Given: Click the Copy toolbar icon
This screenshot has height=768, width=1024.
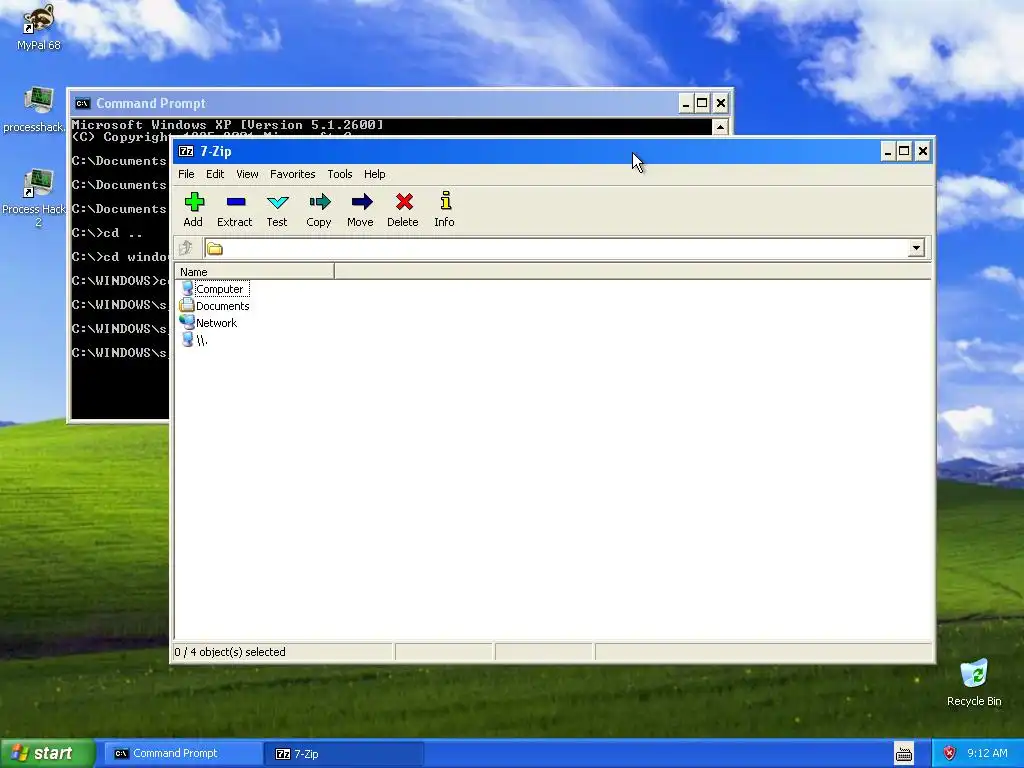Looking at the screenshot, I should (319, 202).
